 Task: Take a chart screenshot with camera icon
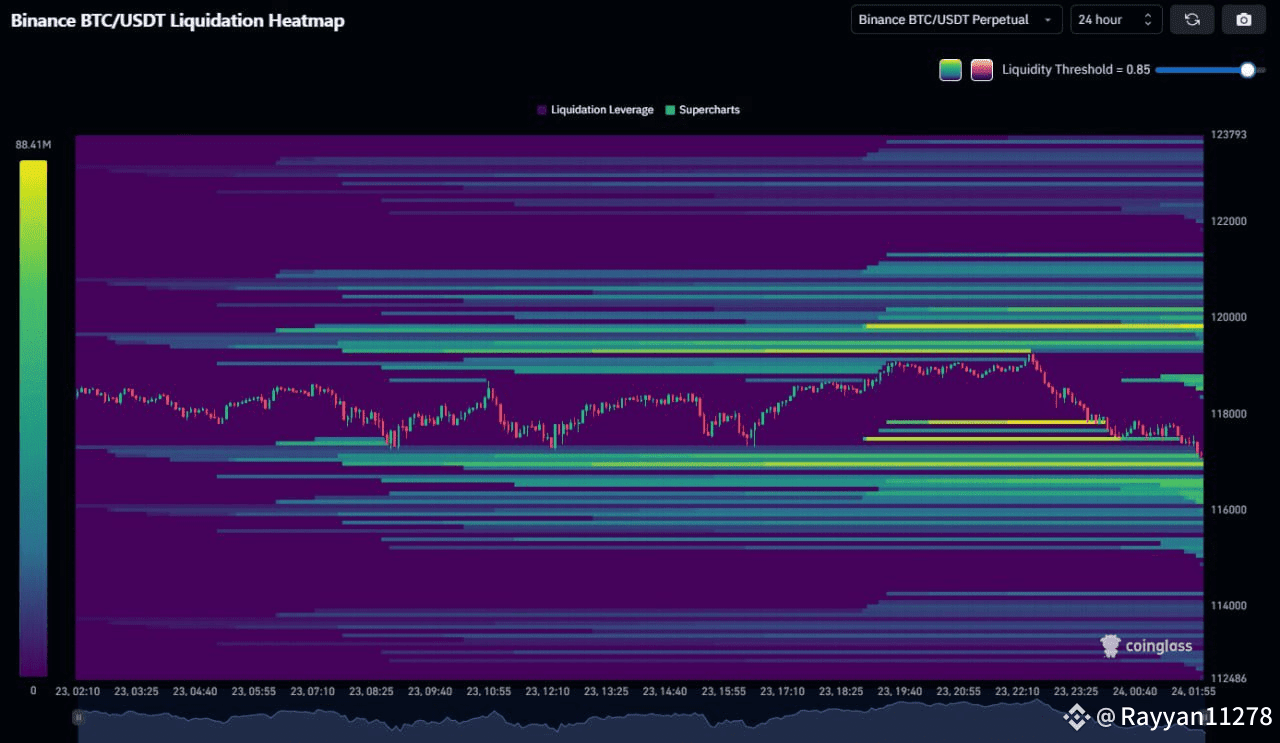click(1243, 20)
